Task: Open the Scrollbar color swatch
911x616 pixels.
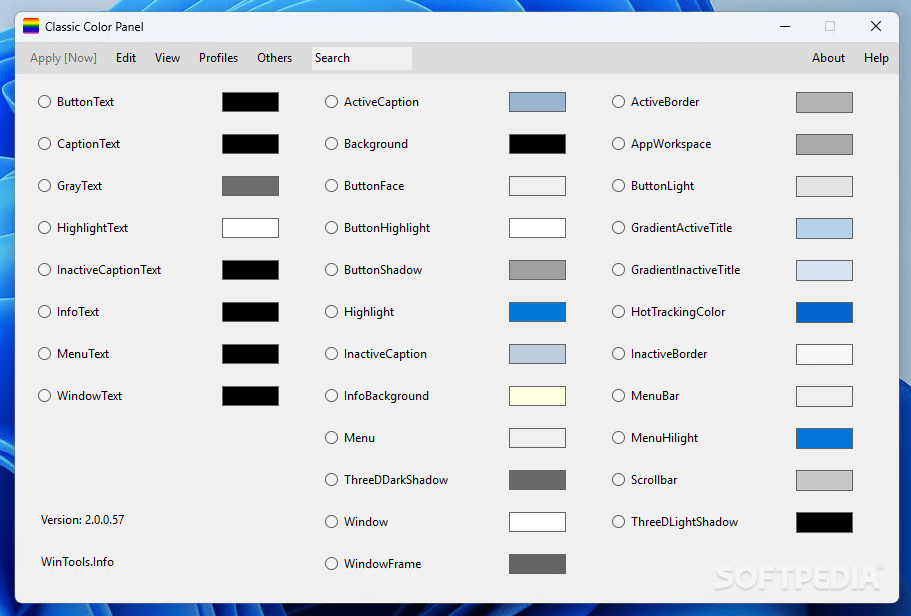Action: [x=824, y=480]
